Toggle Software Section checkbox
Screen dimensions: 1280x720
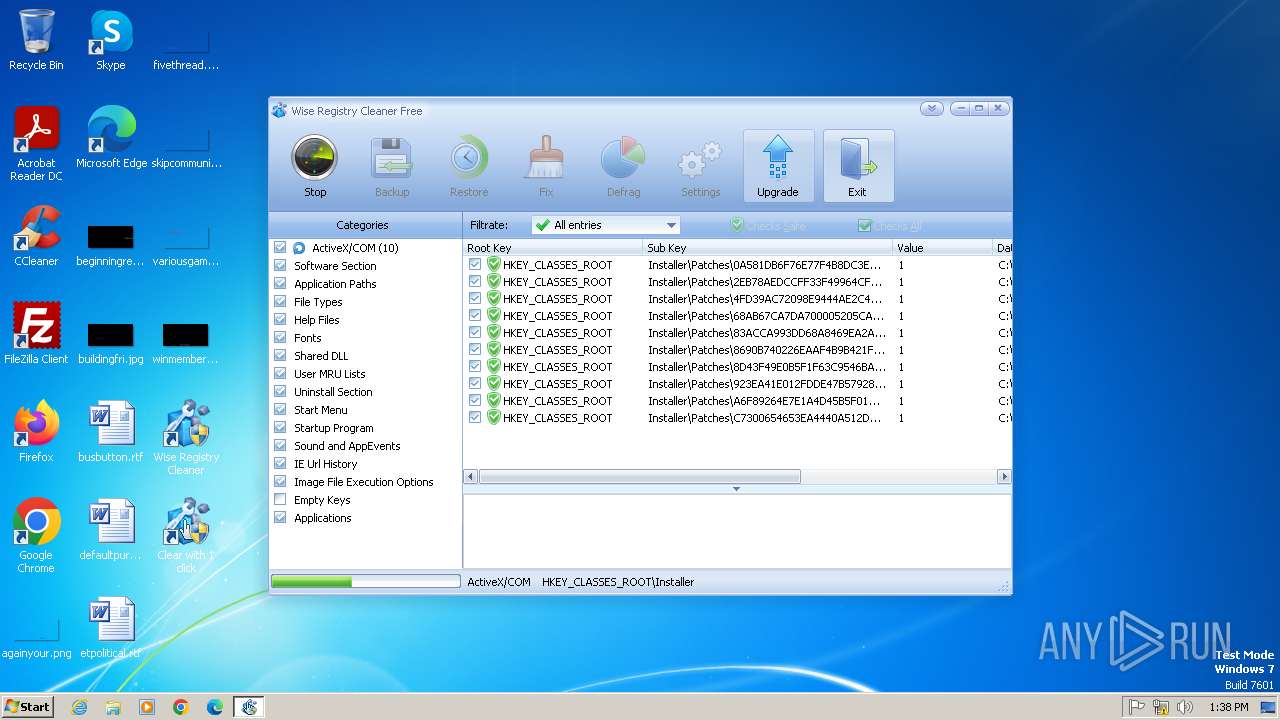[280, 266]
